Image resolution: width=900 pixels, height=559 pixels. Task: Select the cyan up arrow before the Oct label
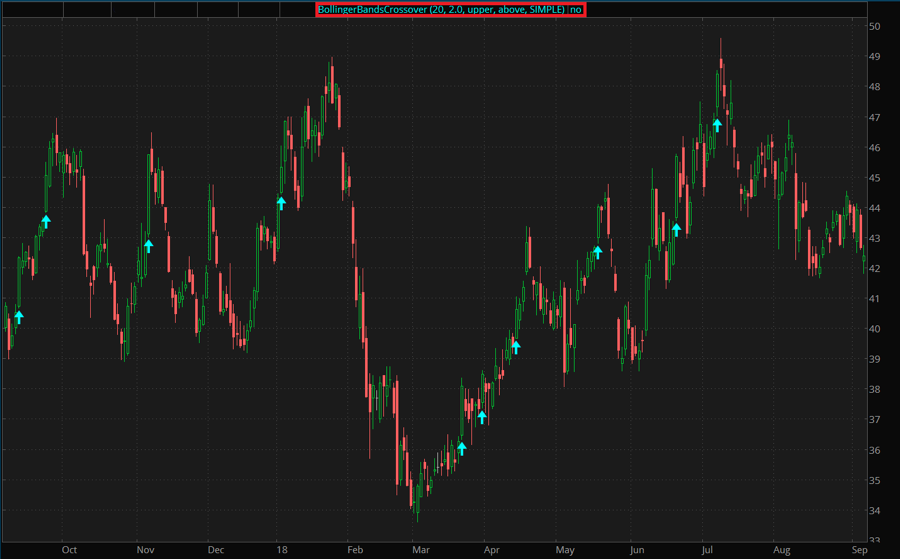coord(45,221)
